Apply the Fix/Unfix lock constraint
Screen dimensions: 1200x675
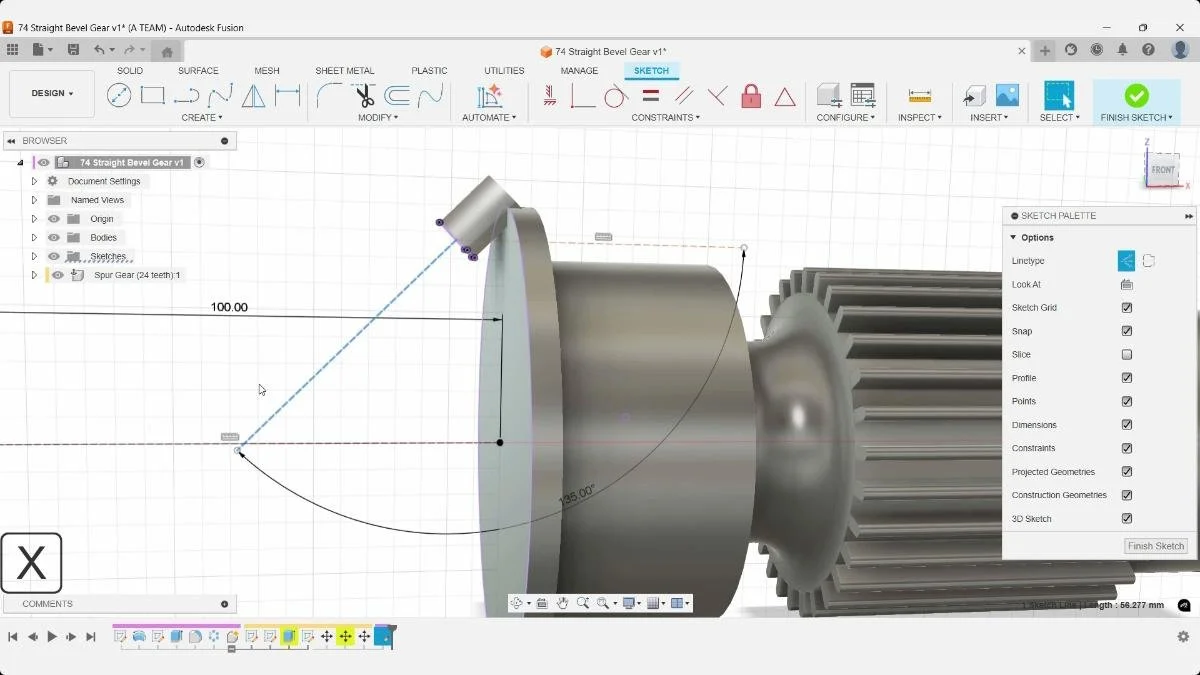pyautogui.click(x=751, y=96)
